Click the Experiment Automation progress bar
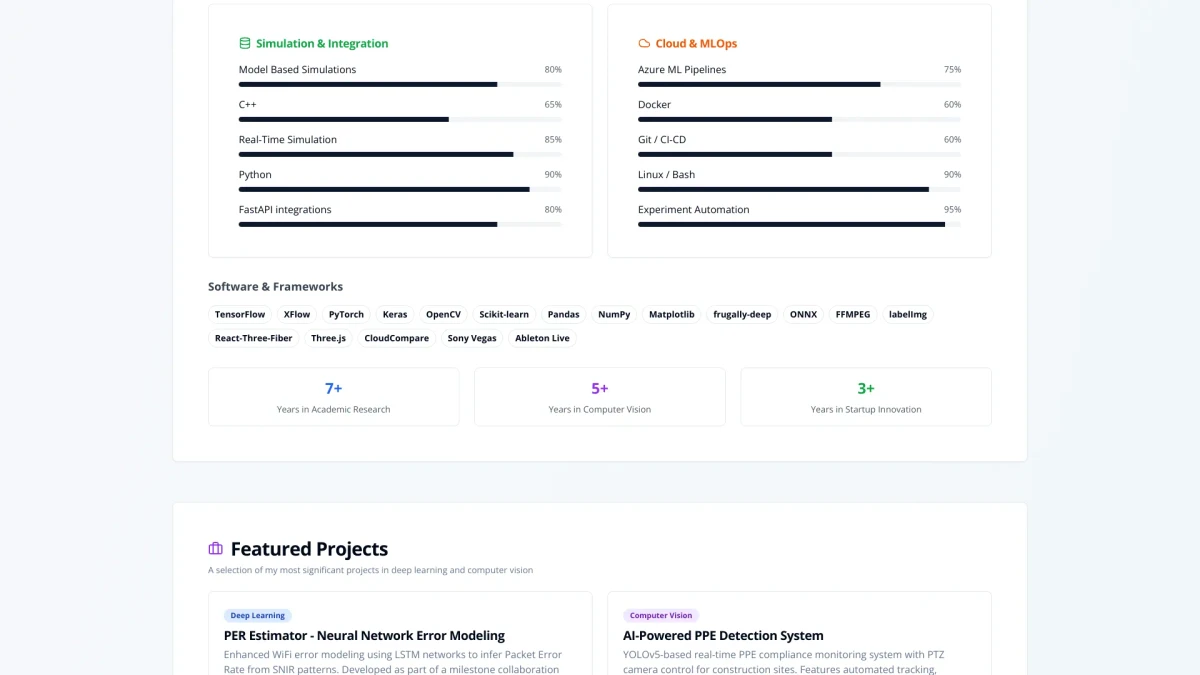1200x675 pixels. coord(799,224)
